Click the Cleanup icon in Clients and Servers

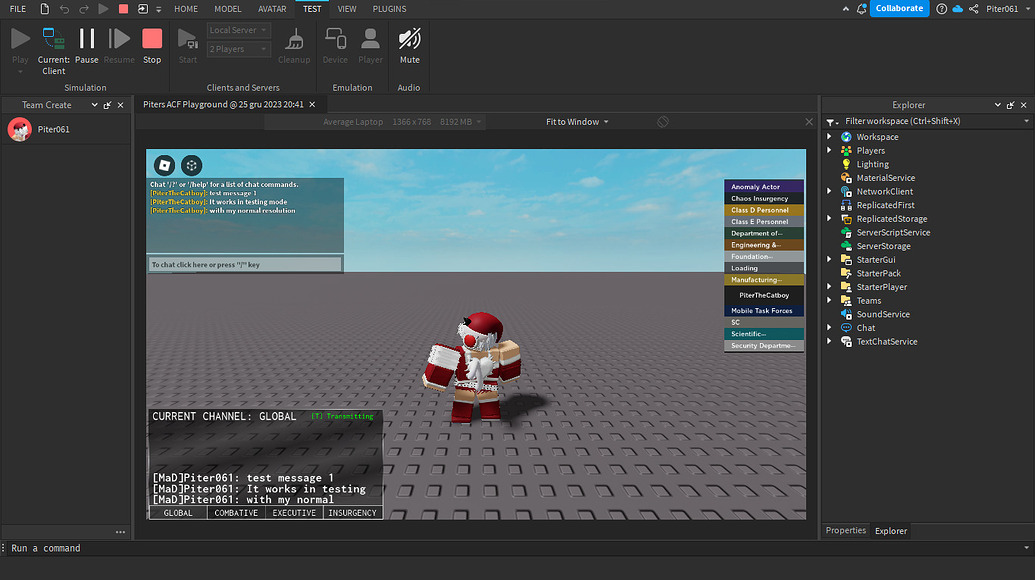click(294, 42)
